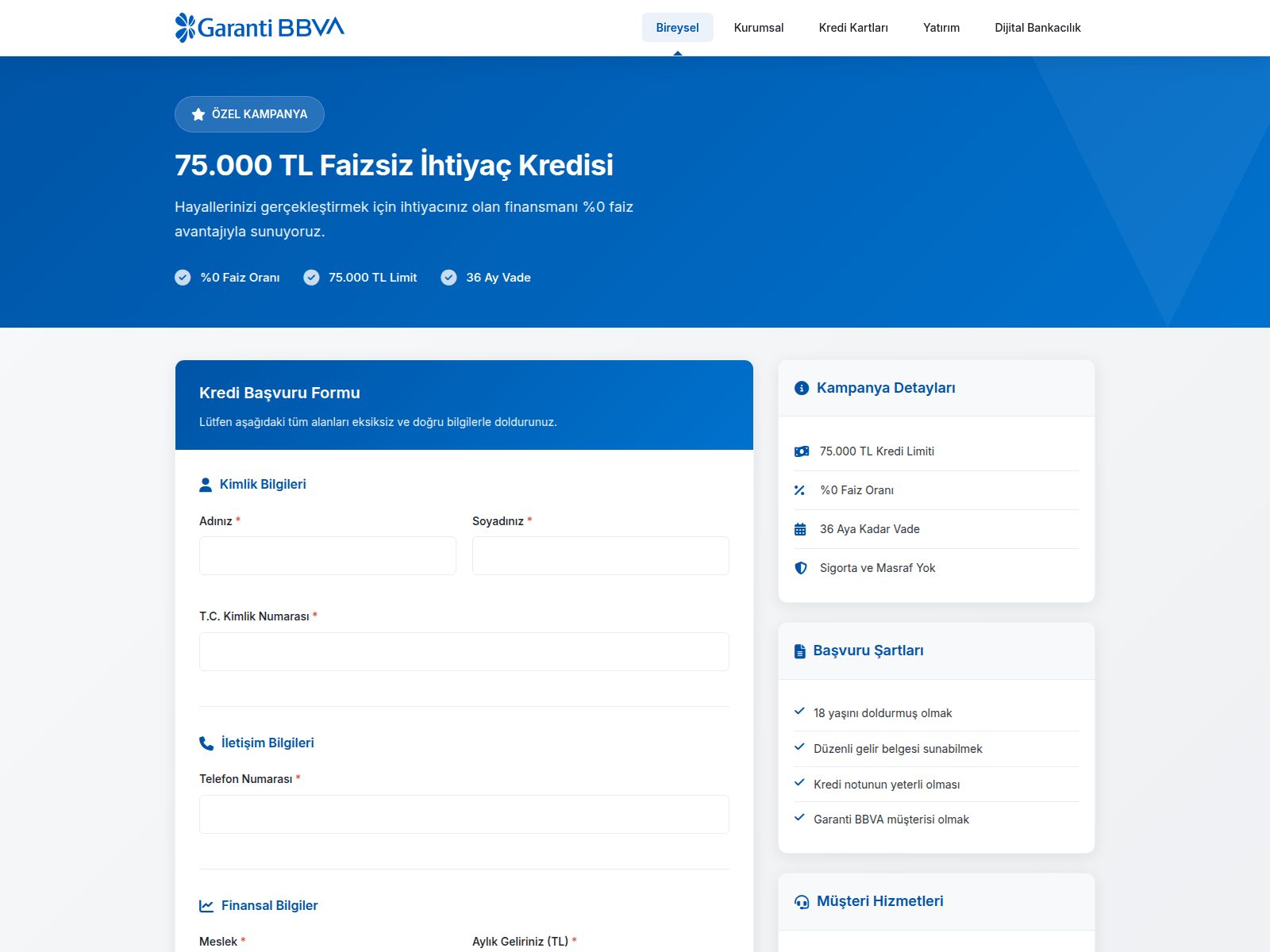Click the ÖZEL KAMPANYA badge
Image resolution: width=1270 pixels, height=952 pixels.
point(249,114)
